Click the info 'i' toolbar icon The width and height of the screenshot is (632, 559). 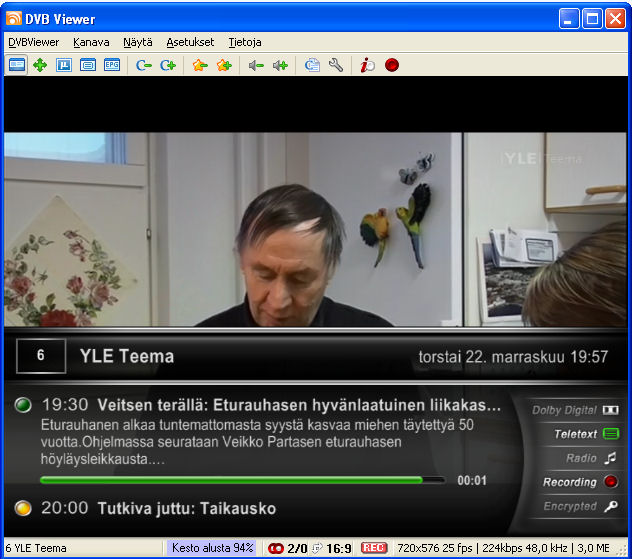(368, 65)
